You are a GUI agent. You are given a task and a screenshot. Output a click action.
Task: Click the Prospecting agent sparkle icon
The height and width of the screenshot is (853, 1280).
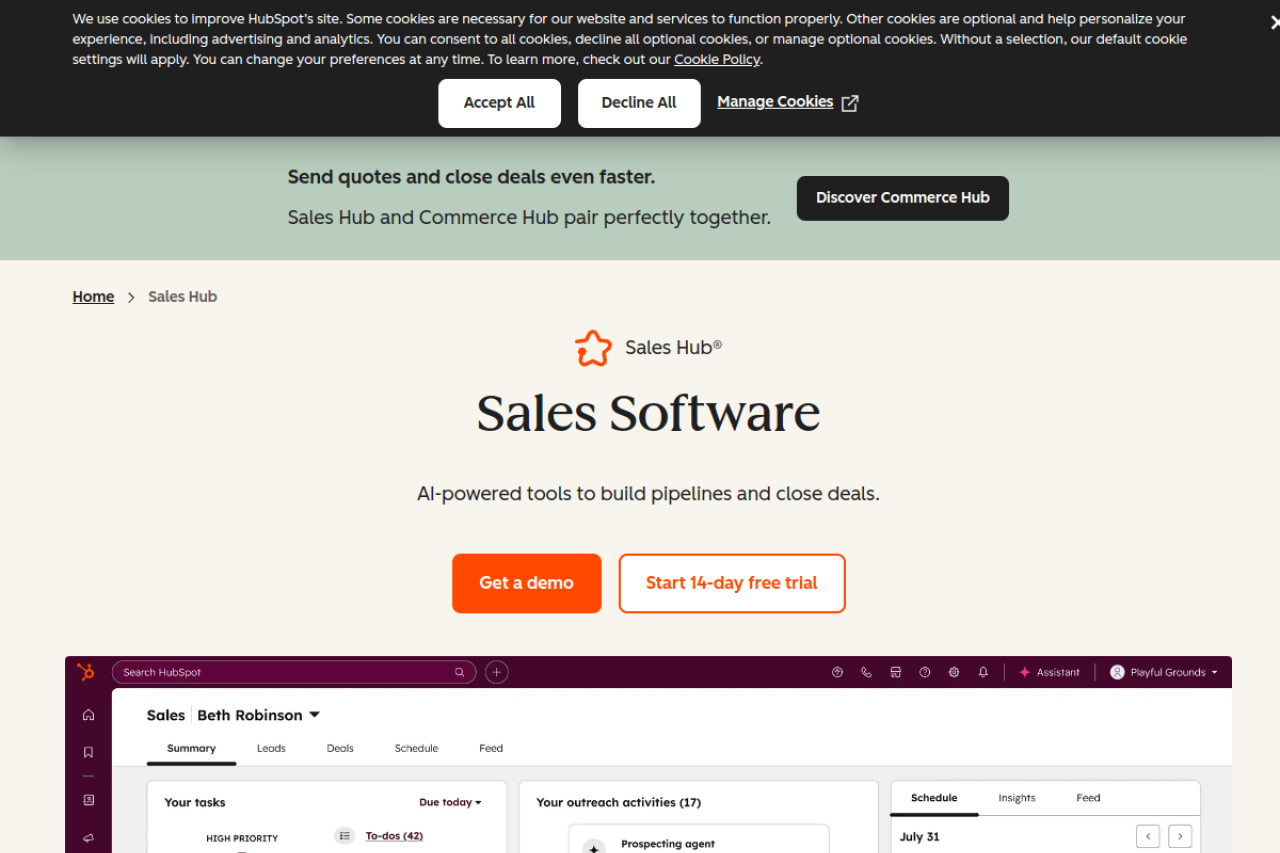coord(594,847)
